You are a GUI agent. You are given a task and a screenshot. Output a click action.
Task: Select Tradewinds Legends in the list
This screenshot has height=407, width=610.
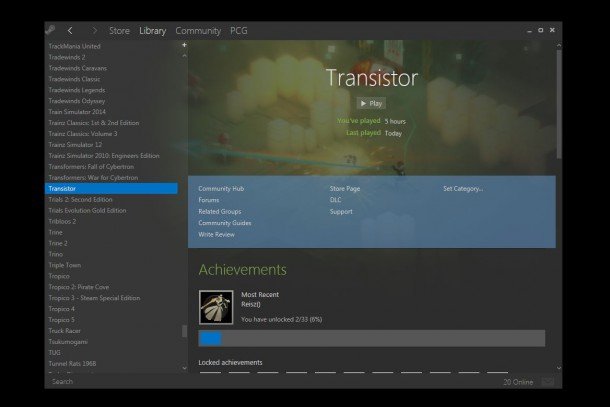77,90
